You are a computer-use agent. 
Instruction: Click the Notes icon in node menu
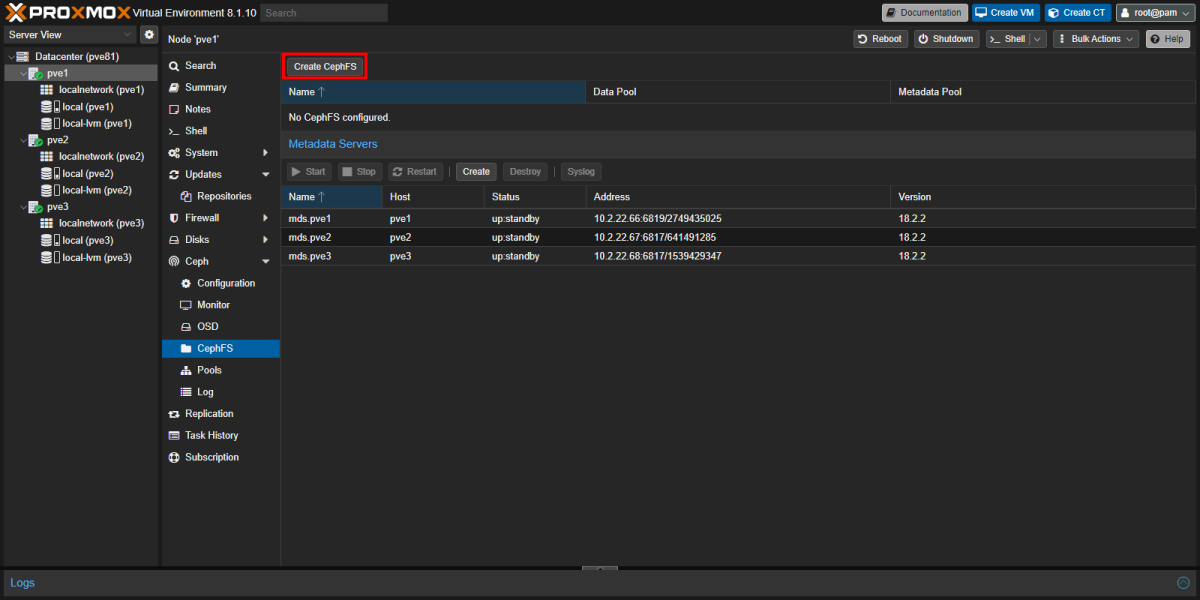[174, 109]
